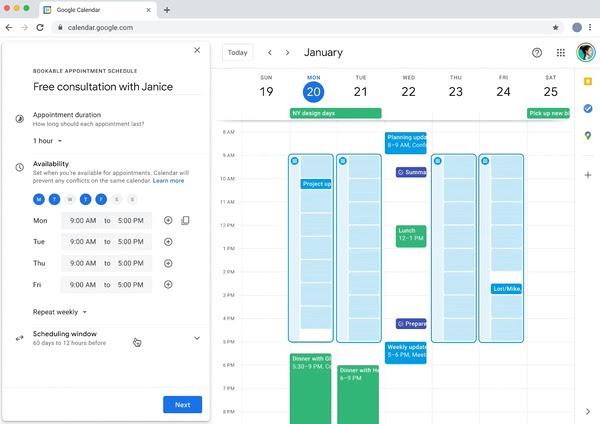Change Tue end time 5:00 PM
The width and height of the screenshot is (600, 424).
click(x=130, y=242)
